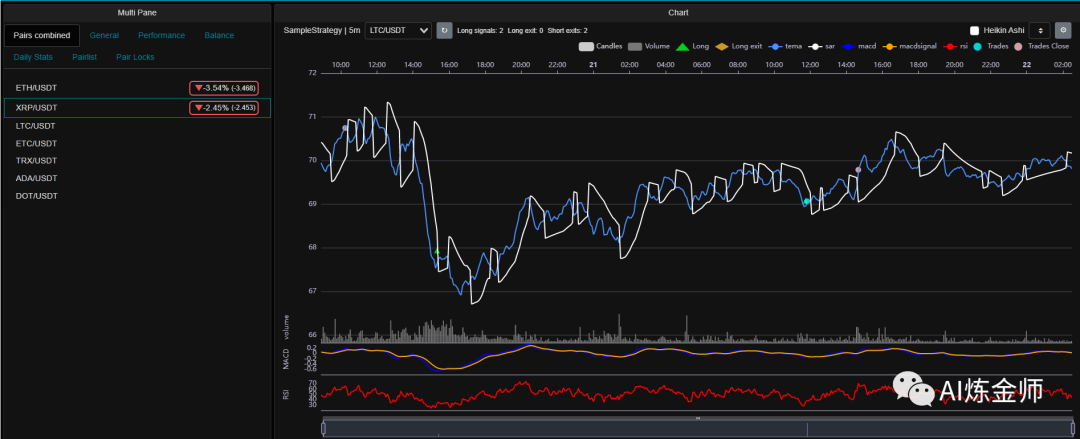The width and height of the screenshot is (1080, 439).
Task: Open the Daily Stats tab
Action: [33, 57]
